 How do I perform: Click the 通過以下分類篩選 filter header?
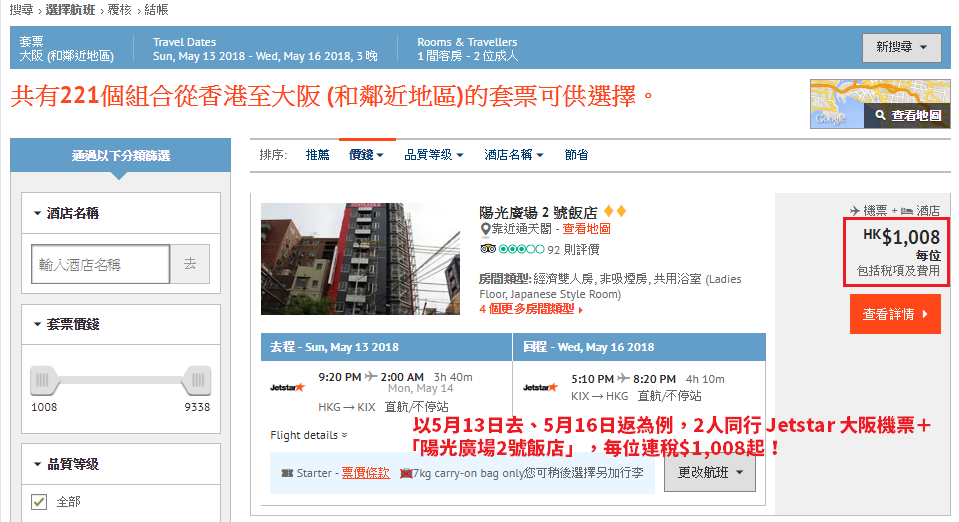coord(120,155)
